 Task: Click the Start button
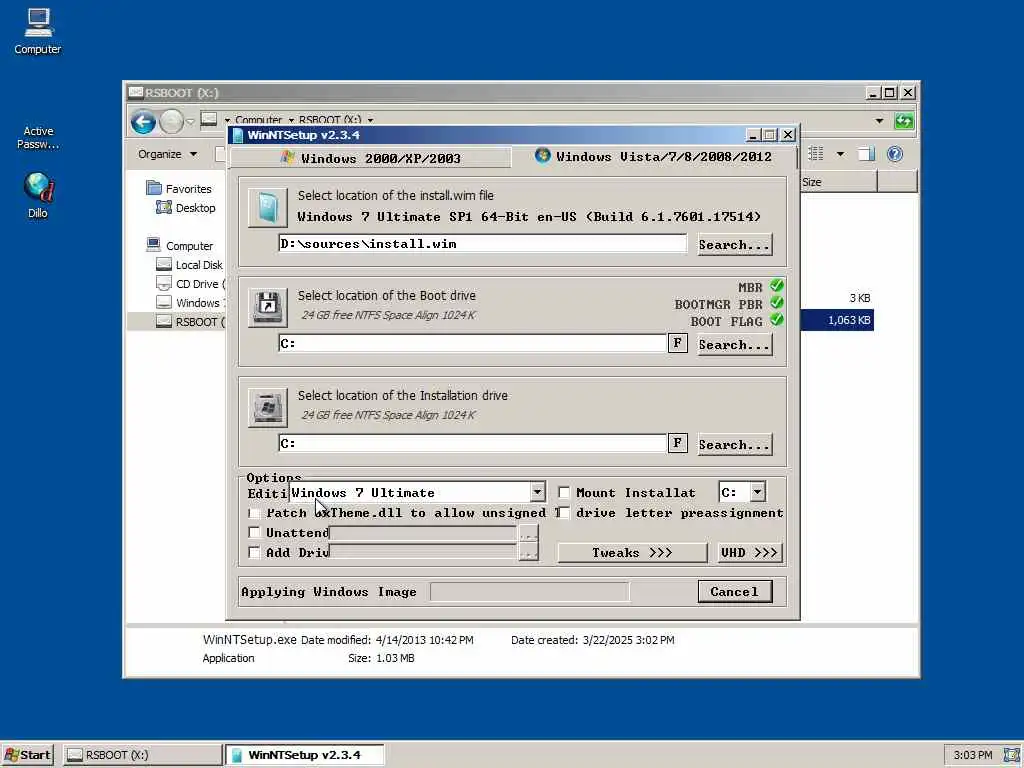(27, 755)
